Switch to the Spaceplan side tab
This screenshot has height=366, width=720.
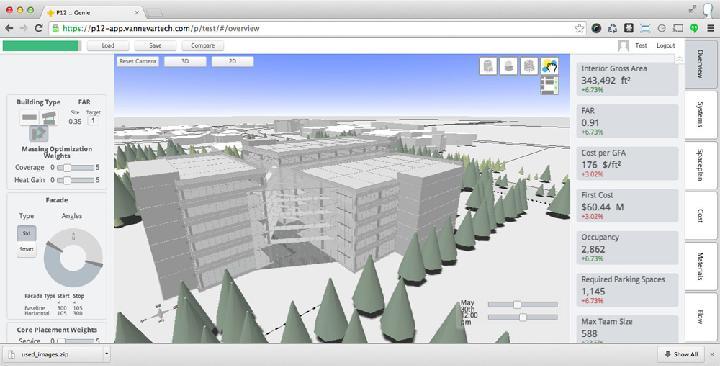[701, 165]
